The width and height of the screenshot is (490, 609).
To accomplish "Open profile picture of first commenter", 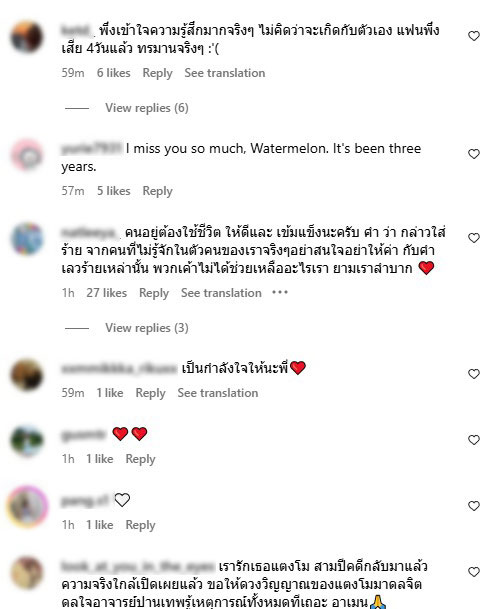I will (27, 37).
